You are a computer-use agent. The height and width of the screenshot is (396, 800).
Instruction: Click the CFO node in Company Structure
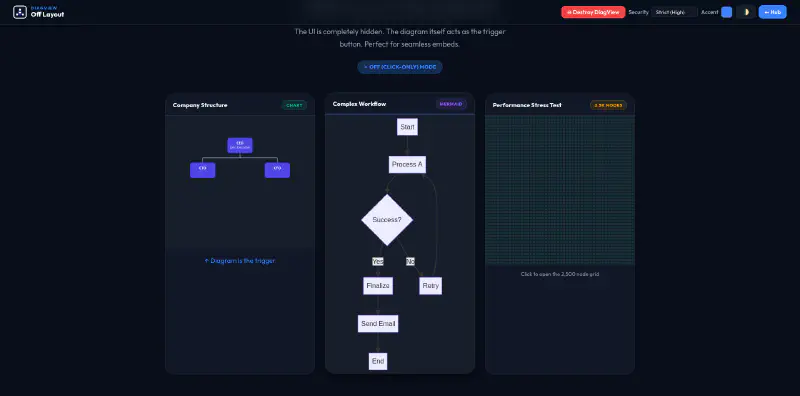[x=277, y=170]
